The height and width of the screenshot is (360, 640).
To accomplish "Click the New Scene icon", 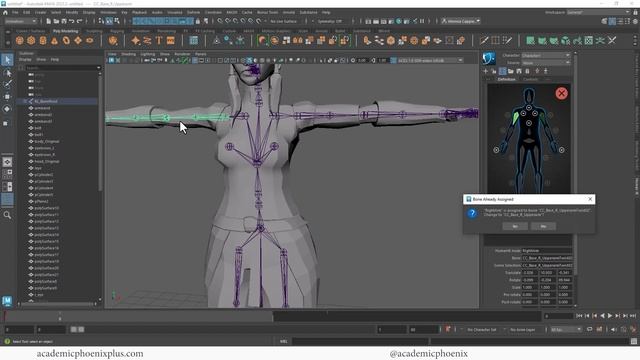I will 49,21.
